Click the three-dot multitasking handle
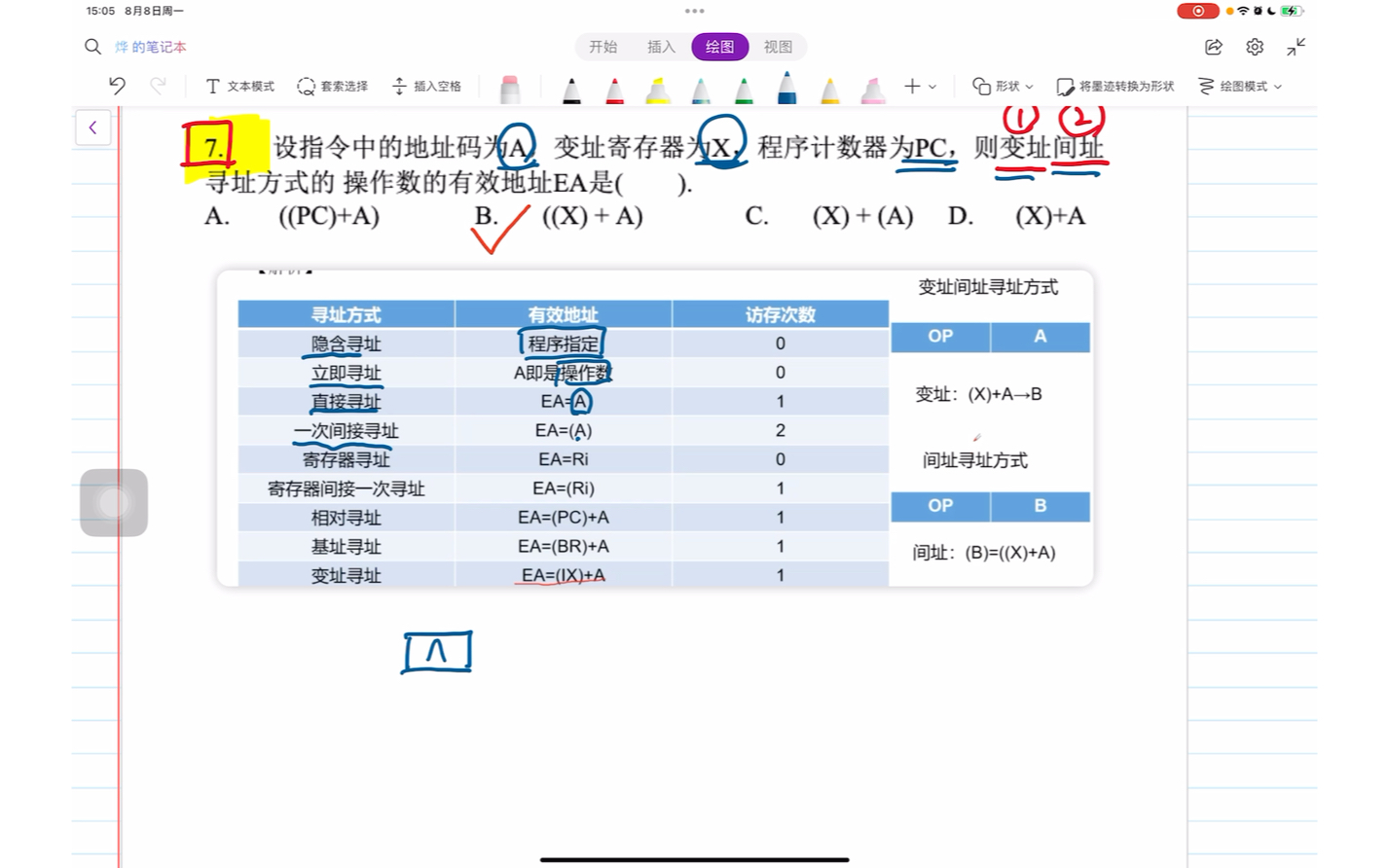 694,11
